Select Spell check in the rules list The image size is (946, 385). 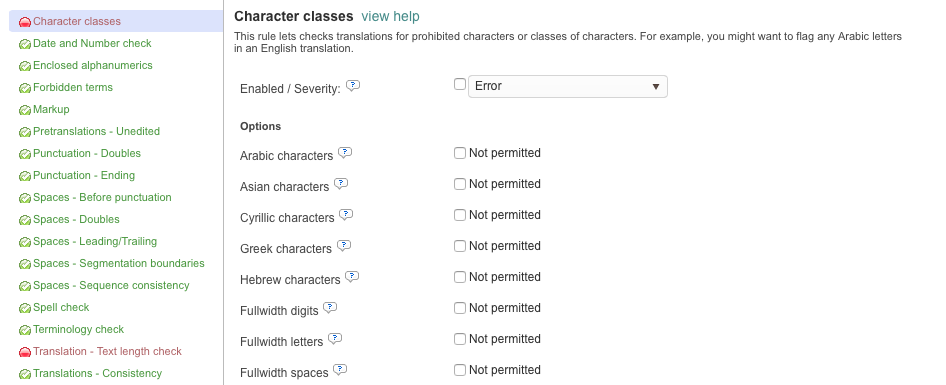(x=61, y=307)
